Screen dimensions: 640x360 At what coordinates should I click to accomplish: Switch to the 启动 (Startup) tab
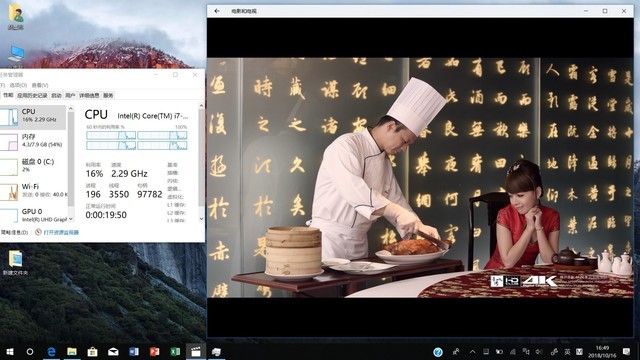(x=56, y=96)
